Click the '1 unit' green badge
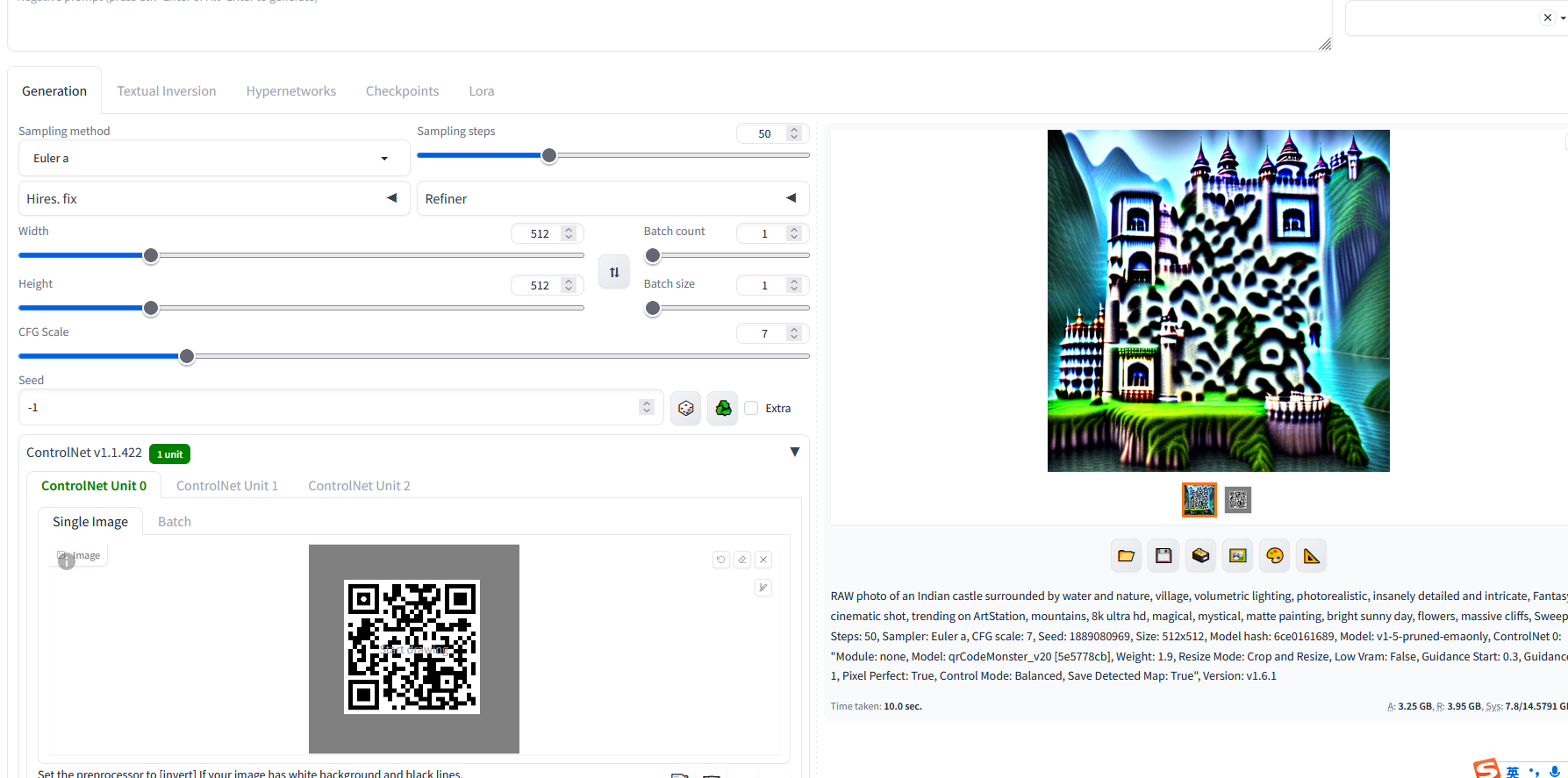1568x778 pixels. point(170,453)
